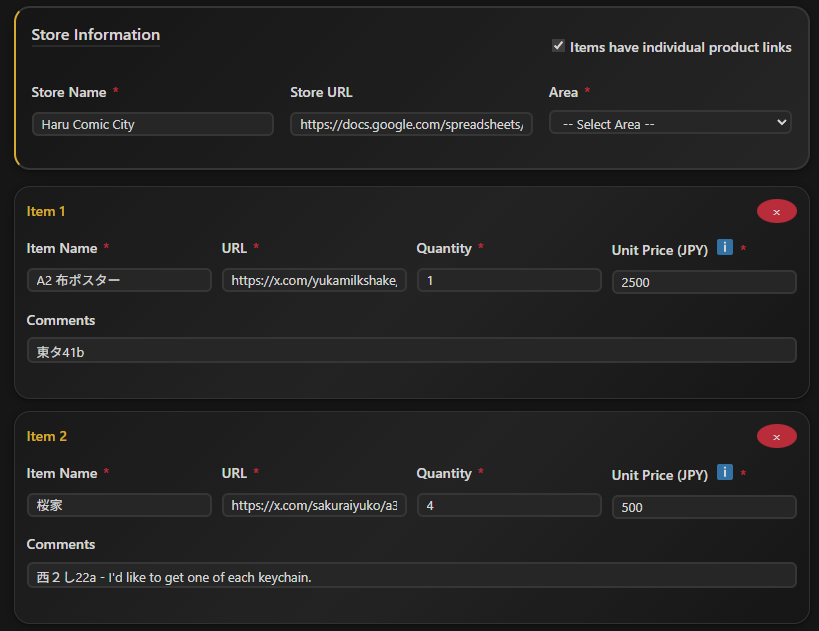Select the Quantity field of Item 1
Screen dimensions: 819x631
(x=508, y=279)
